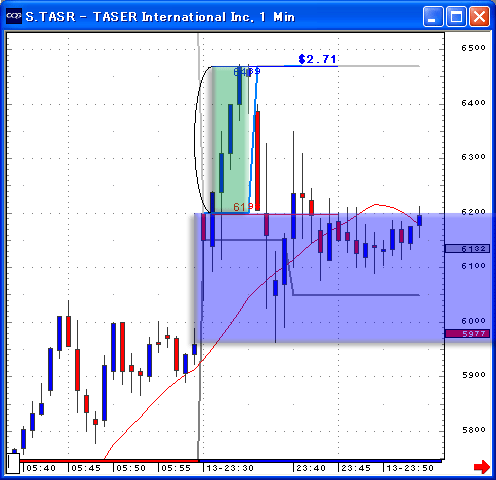
Task: Click the tall red candlestick beside green box
Action: pyautogui.click(x=257, y=161)
